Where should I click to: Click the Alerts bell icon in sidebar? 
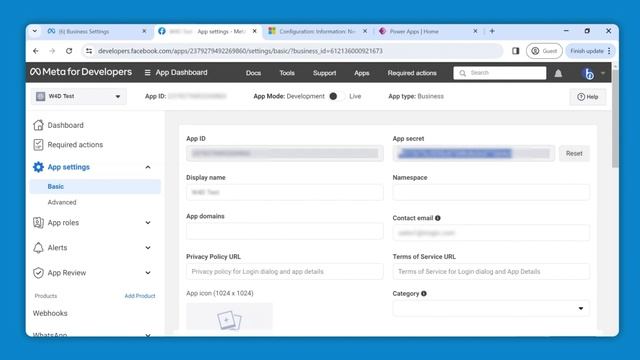click(x=38, y=248)
